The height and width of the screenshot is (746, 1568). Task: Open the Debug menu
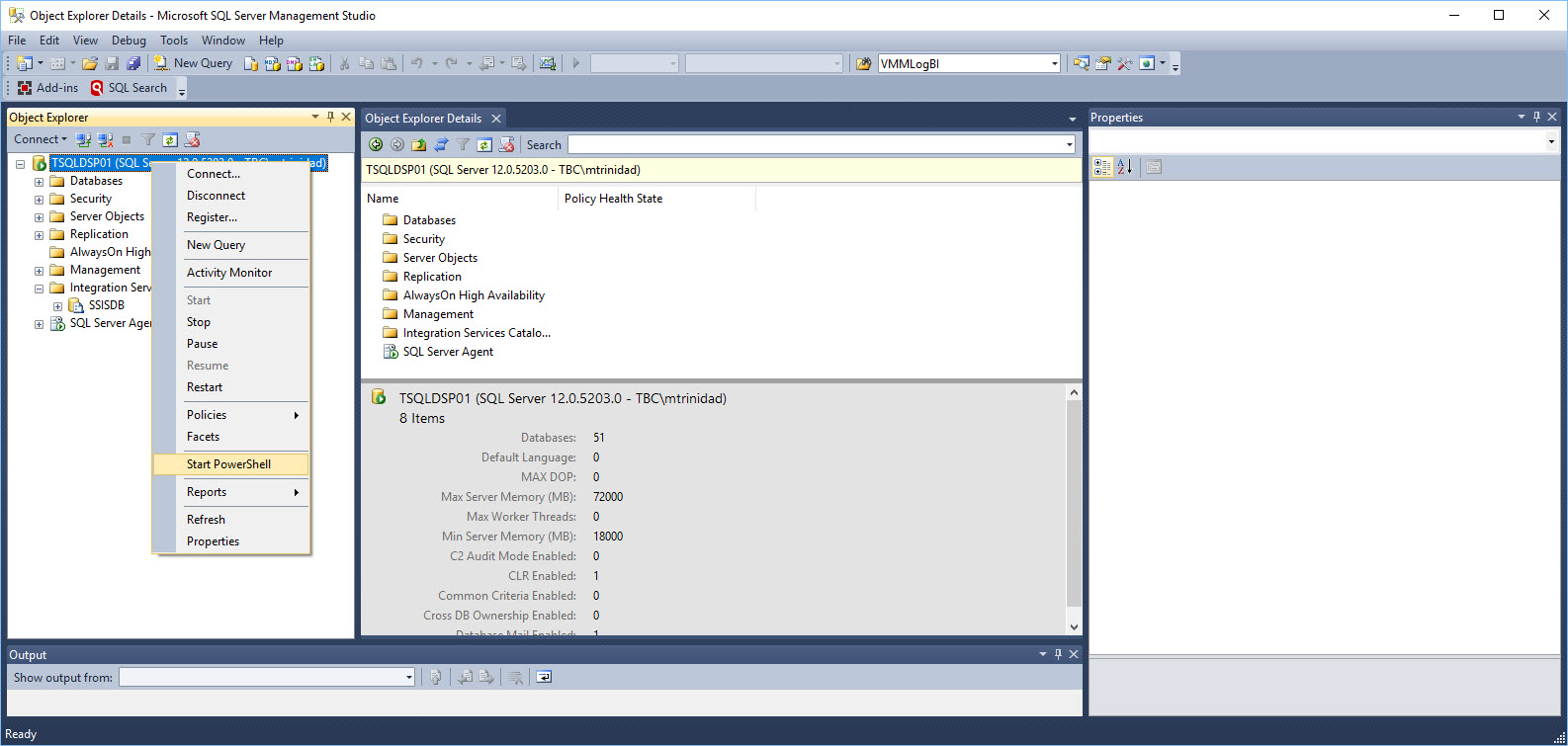[x=129, y=41]
